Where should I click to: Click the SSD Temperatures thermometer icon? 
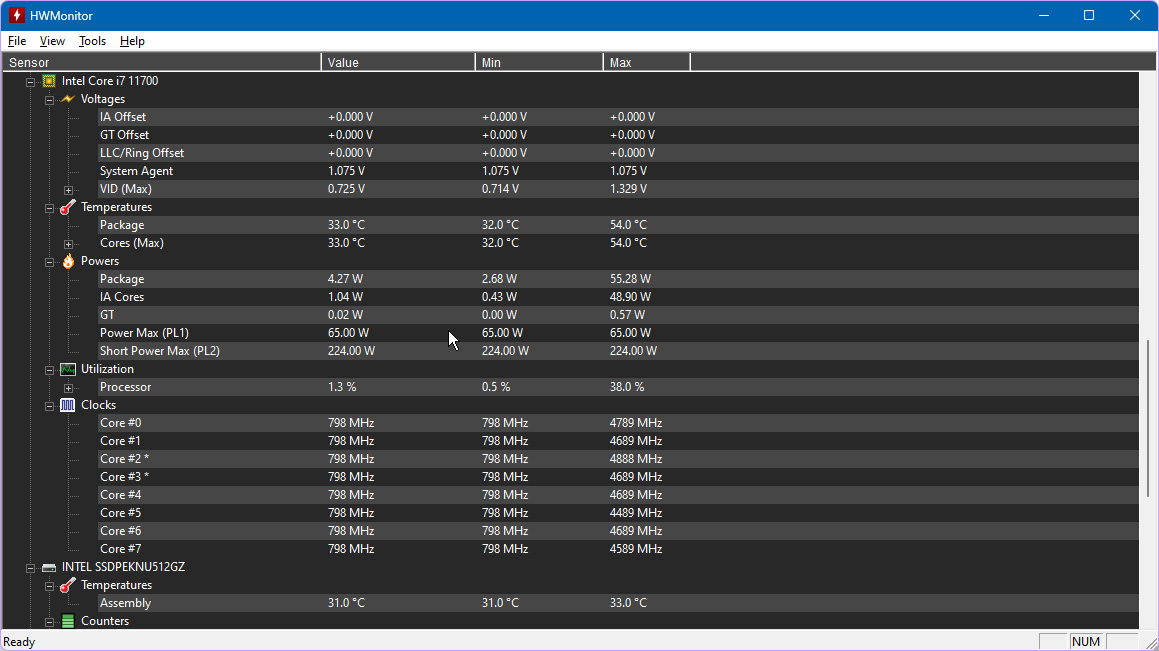(67, 585)
